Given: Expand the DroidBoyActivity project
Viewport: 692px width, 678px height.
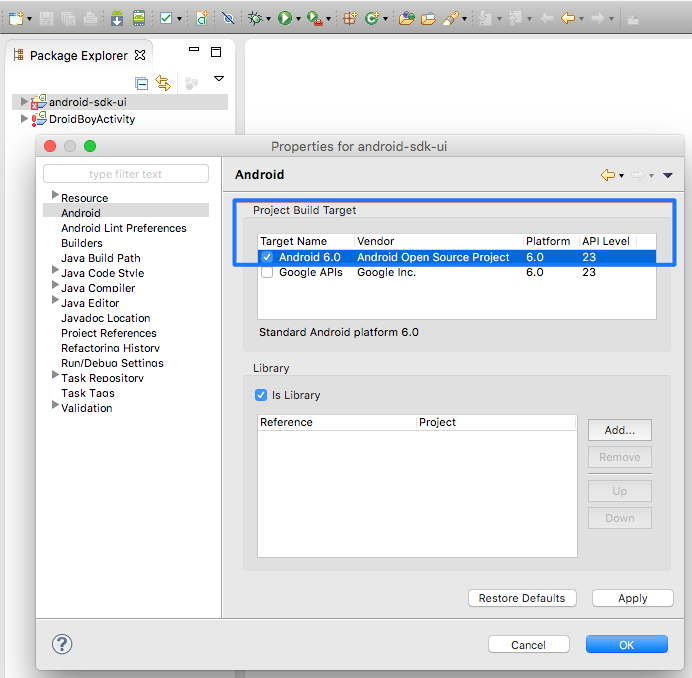Looking at the screenshot, I should (25, 119).
